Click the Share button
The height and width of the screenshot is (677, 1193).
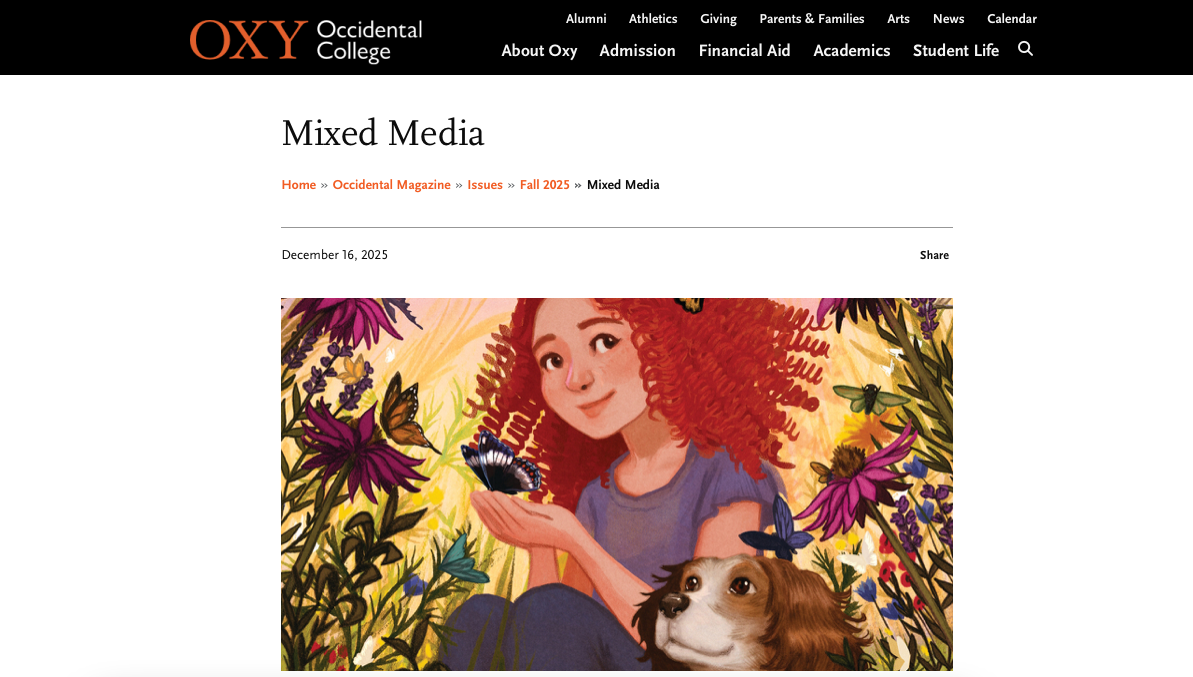tap(934, 256)
